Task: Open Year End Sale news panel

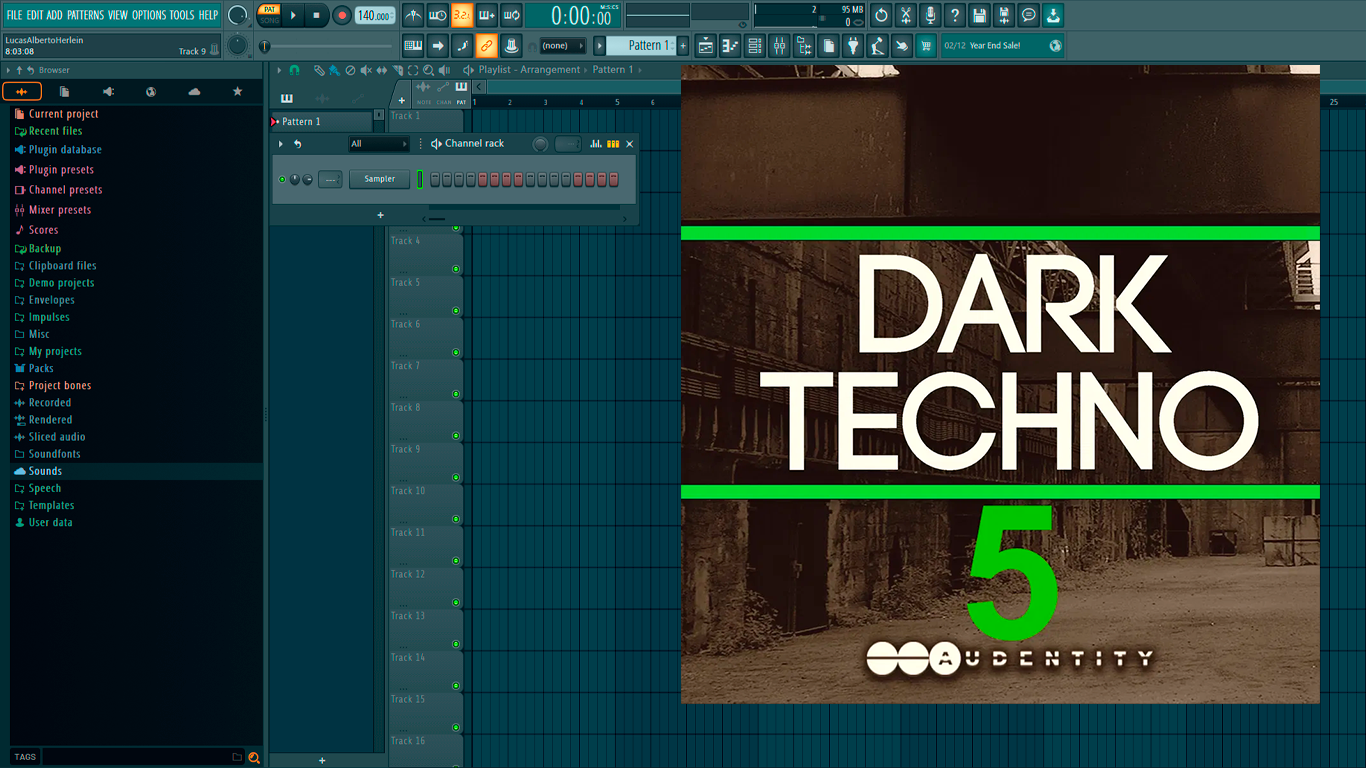Action: 1002,45
